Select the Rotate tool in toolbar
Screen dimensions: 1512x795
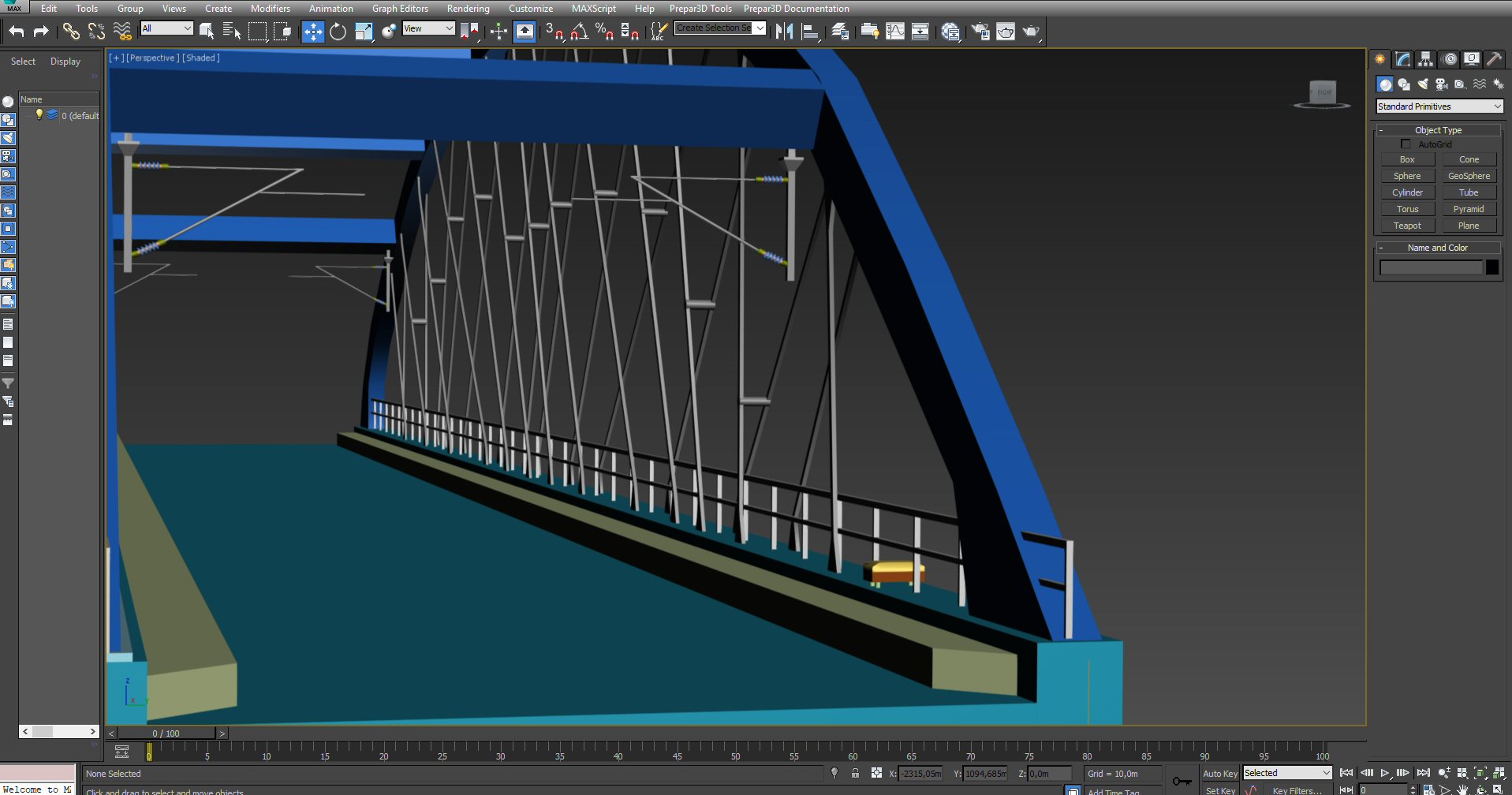[338, 32]
